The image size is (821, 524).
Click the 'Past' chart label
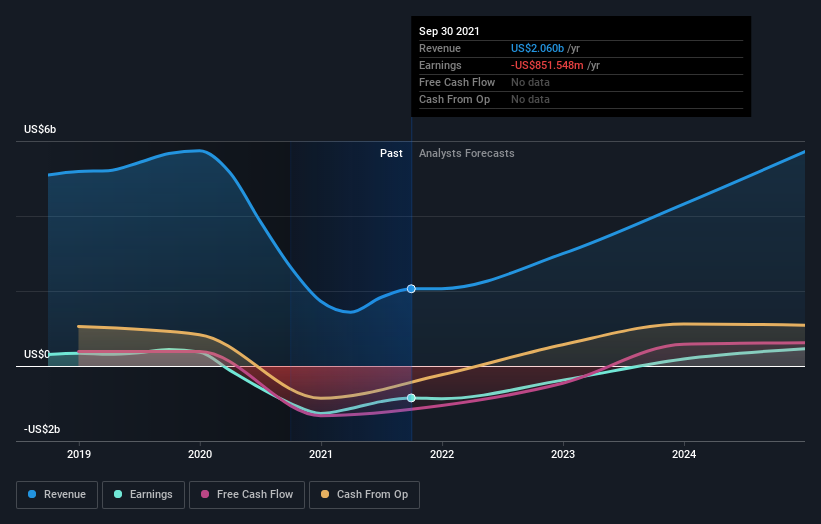coord(391,153)
